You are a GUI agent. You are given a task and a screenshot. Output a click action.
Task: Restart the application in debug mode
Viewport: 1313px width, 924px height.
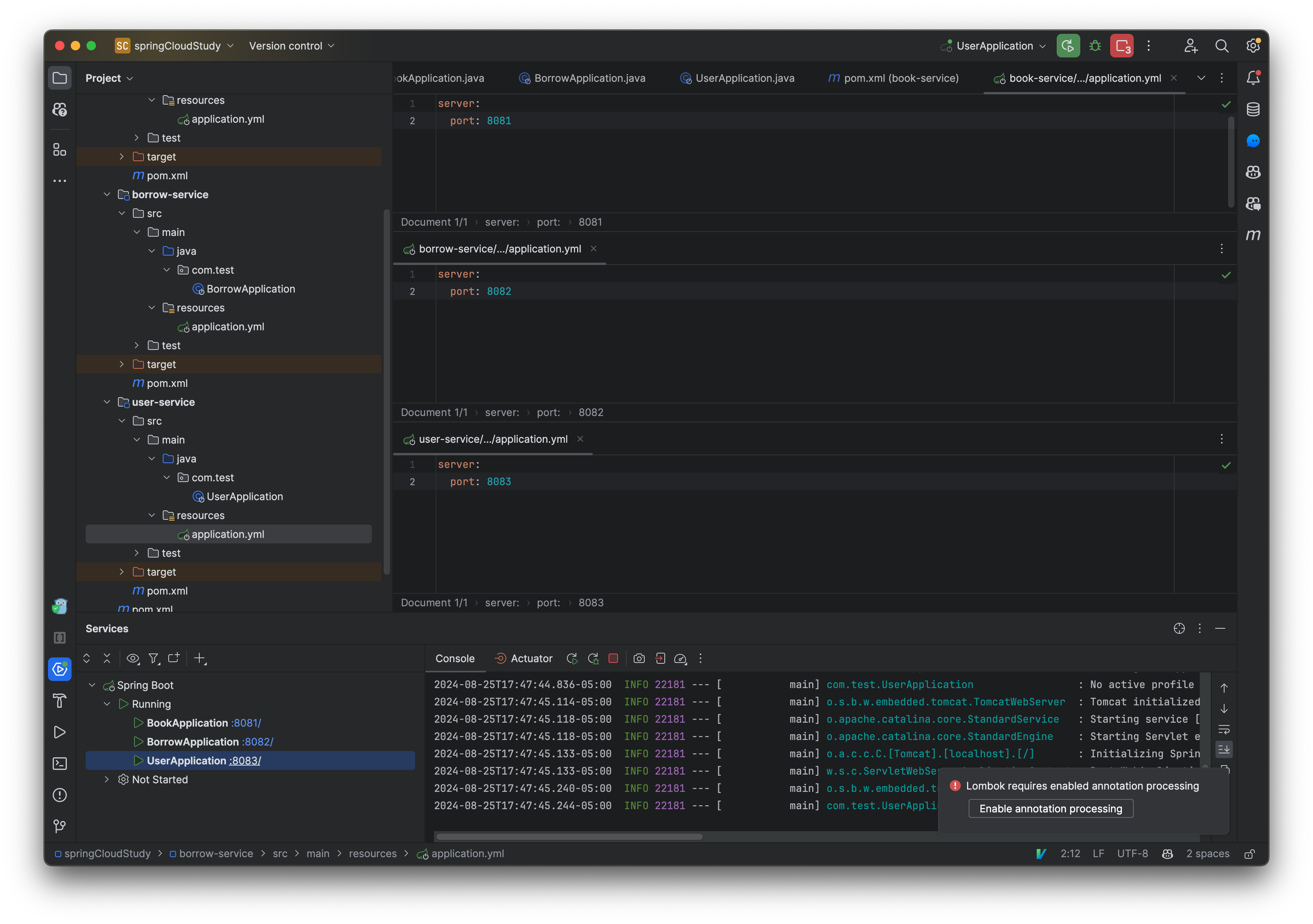pos(593,659)
